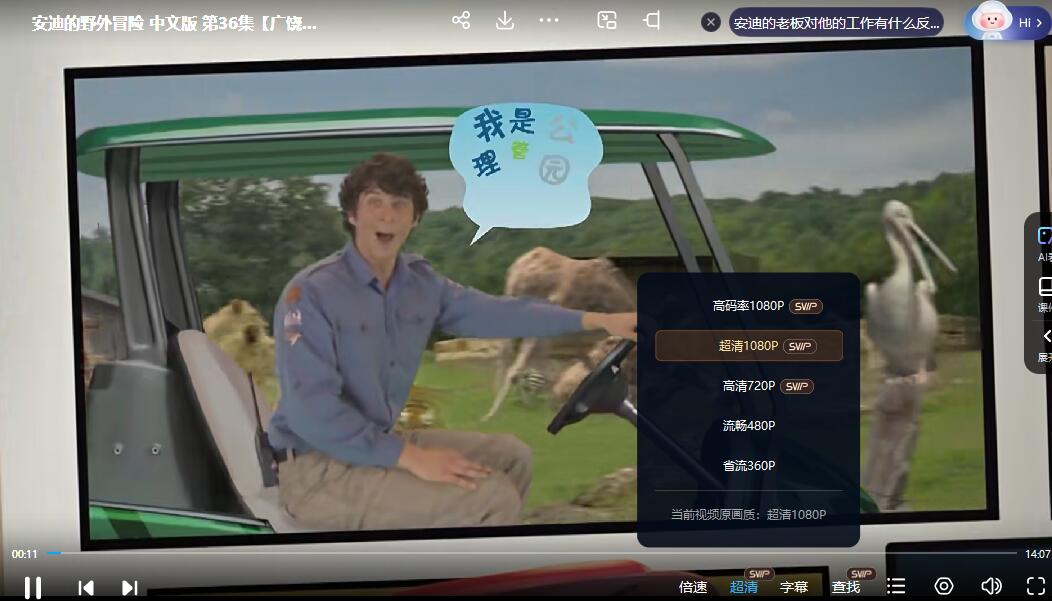Click the video progress bar
Image resolution: width=1052 pixels, height=601 pixels.
pos(531,553)
